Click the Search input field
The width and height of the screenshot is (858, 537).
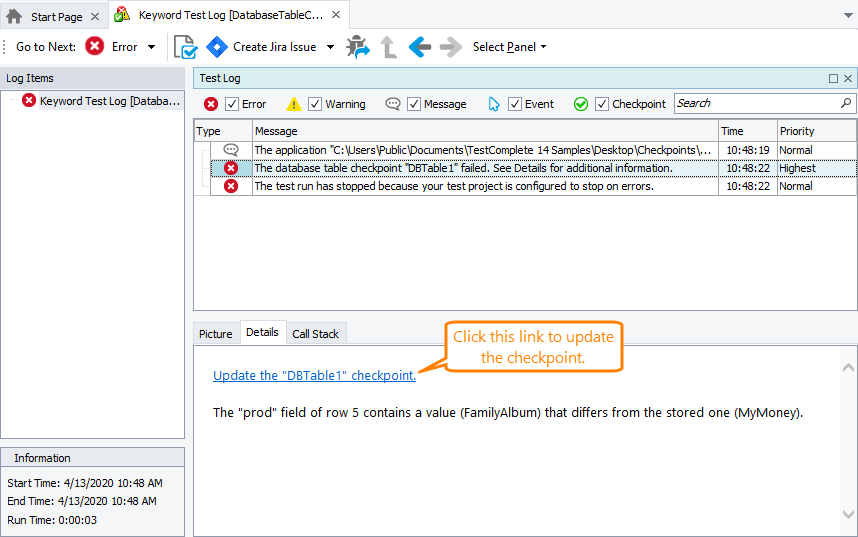pos(756,103)
